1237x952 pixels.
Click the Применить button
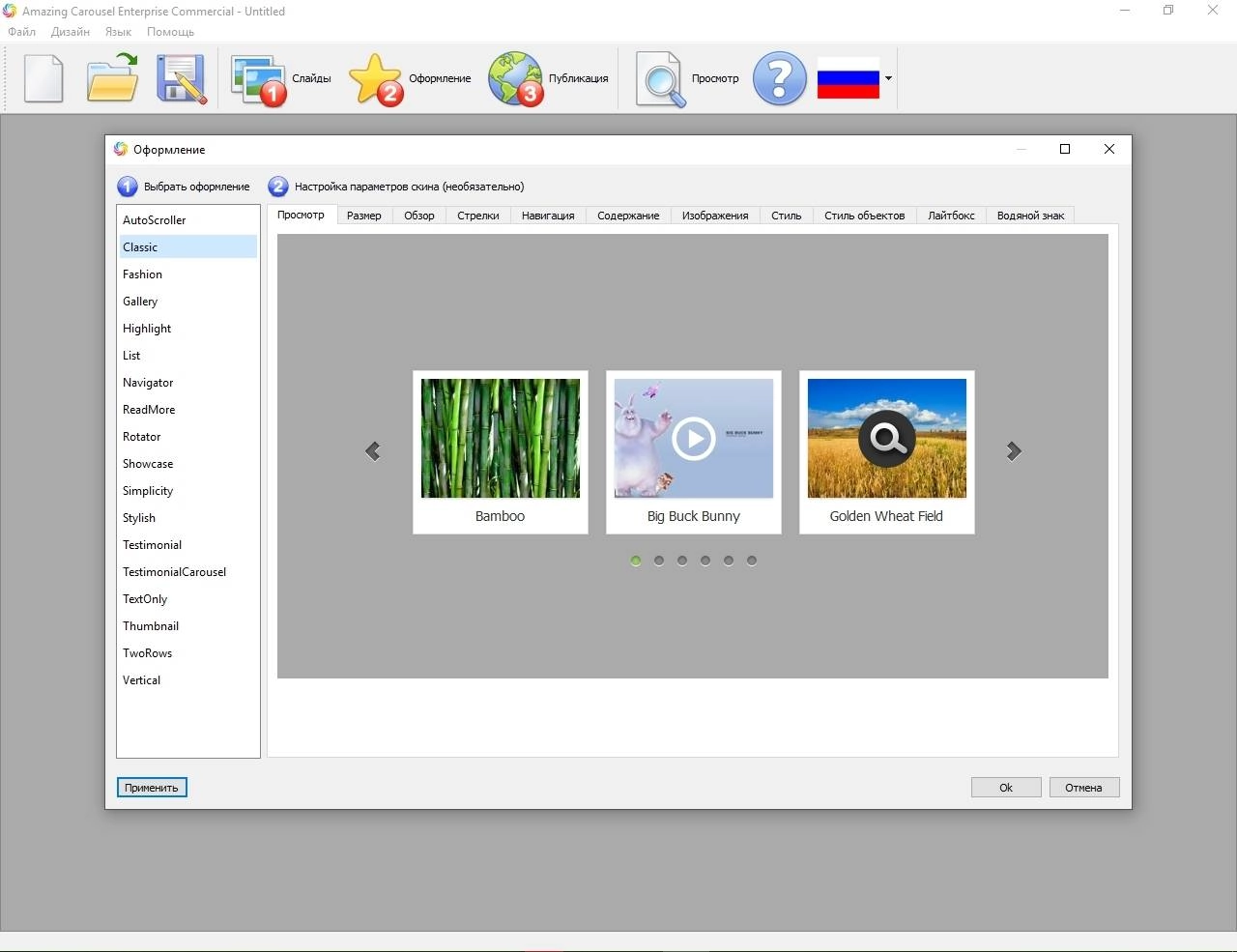pos(152,788)
